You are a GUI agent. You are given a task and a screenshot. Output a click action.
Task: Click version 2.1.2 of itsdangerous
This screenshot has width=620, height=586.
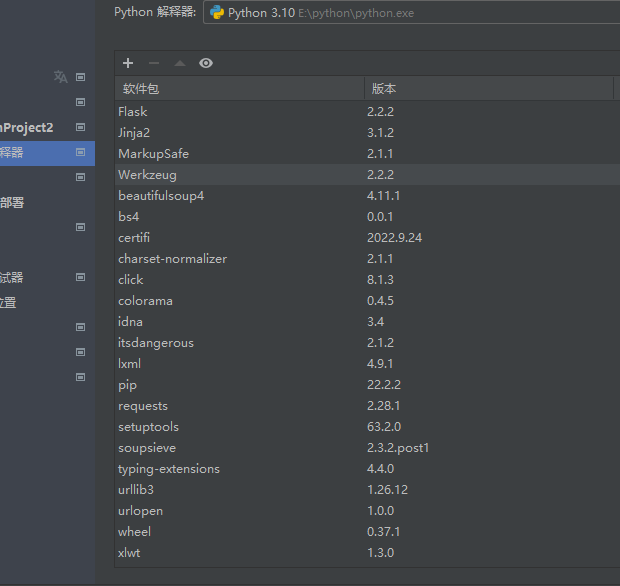click(x=380, y=342)
